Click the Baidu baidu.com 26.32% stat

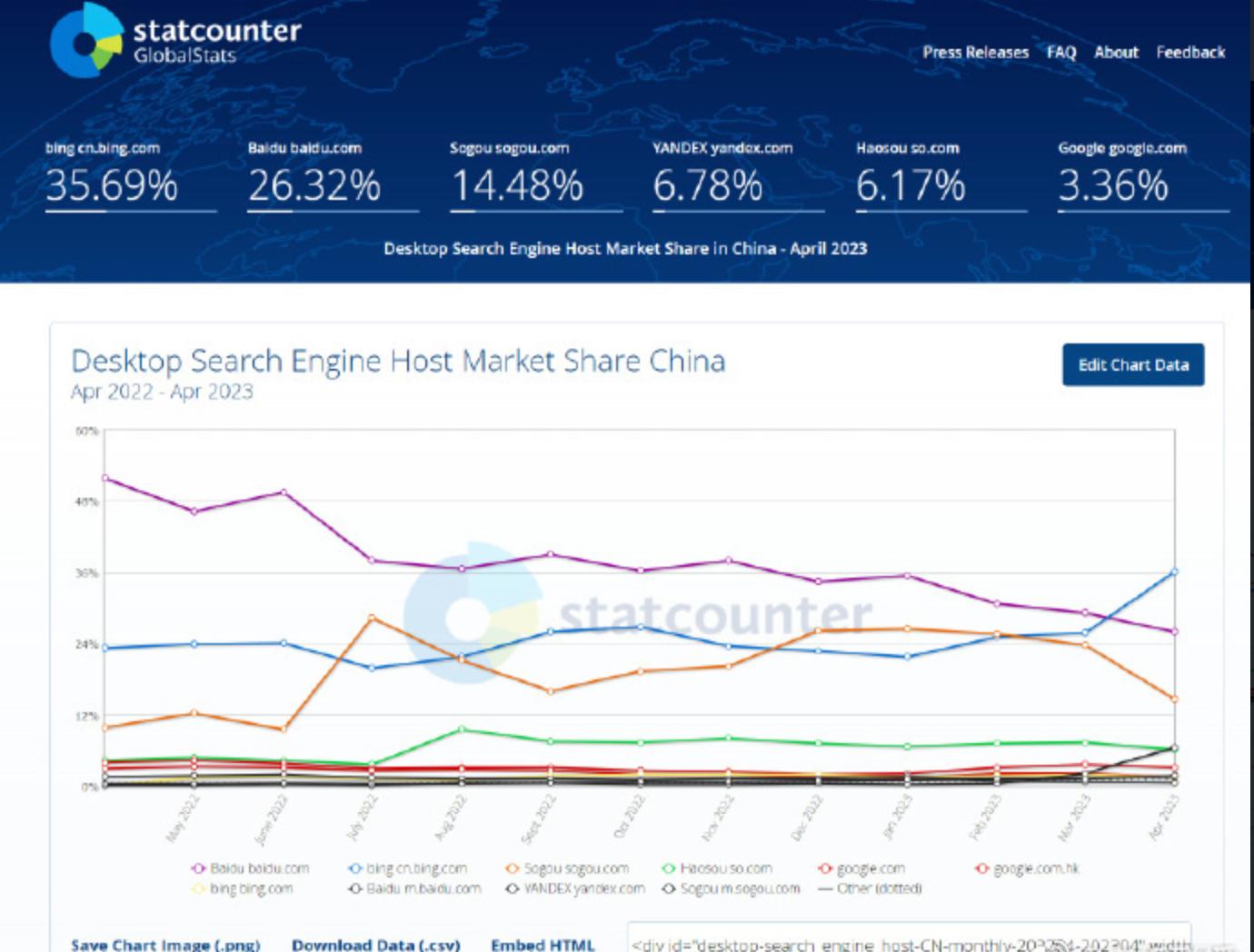coord(333,175)
